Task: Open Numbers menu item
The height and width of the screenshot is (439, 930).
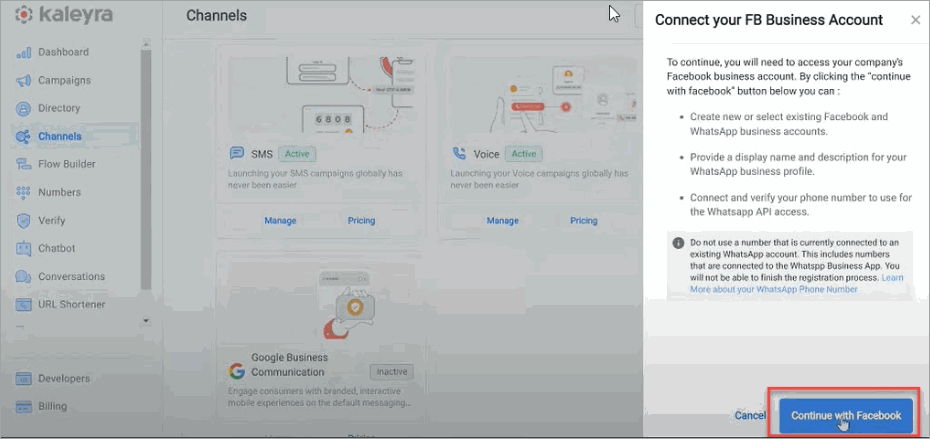Action: click(x=59, y=192)
